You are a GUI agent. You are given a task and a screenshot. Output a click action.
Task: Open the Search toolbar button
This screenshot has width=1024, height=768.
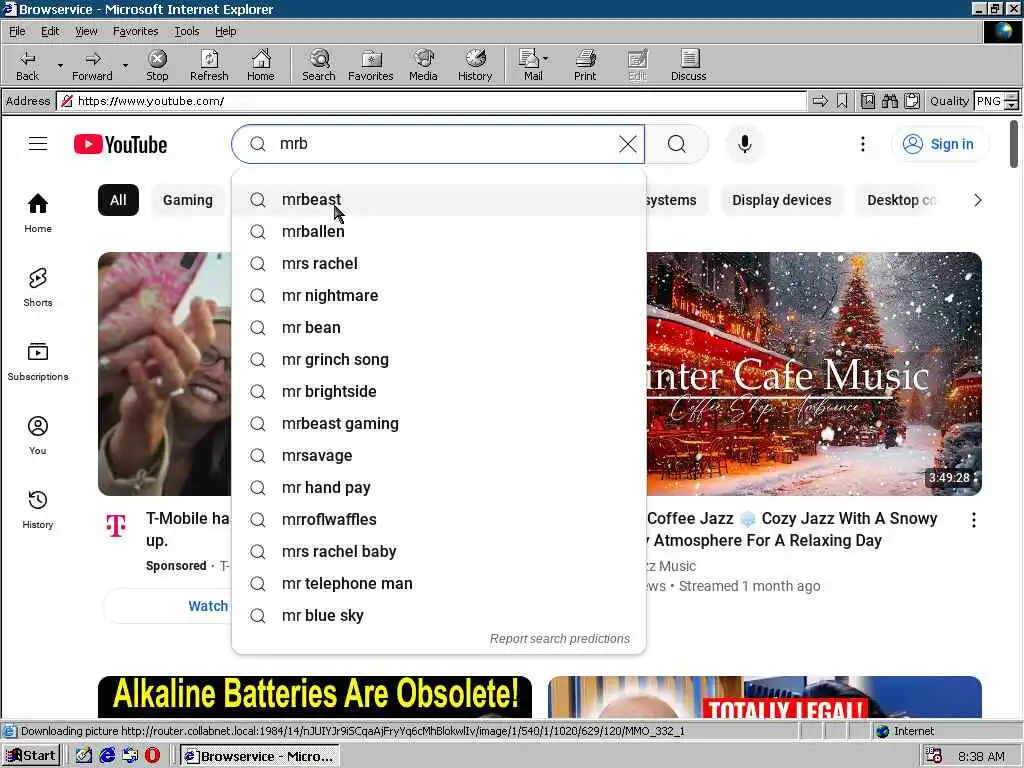pyautogui.click(x=319, y=65)
